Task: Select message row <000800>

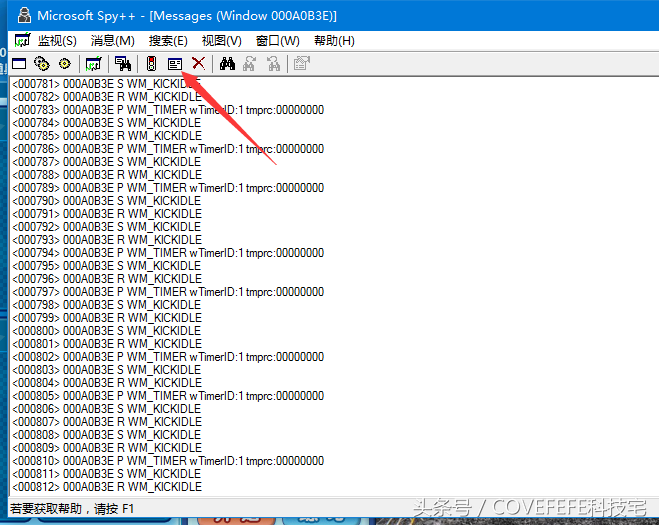Action: point(106,331)
